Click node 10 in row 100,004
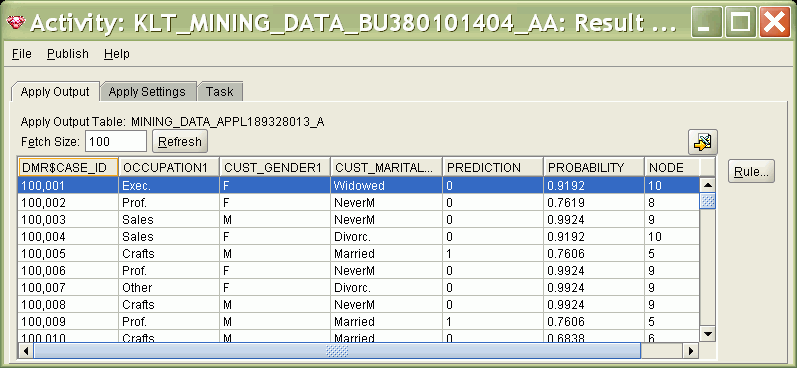 [672, 236]
